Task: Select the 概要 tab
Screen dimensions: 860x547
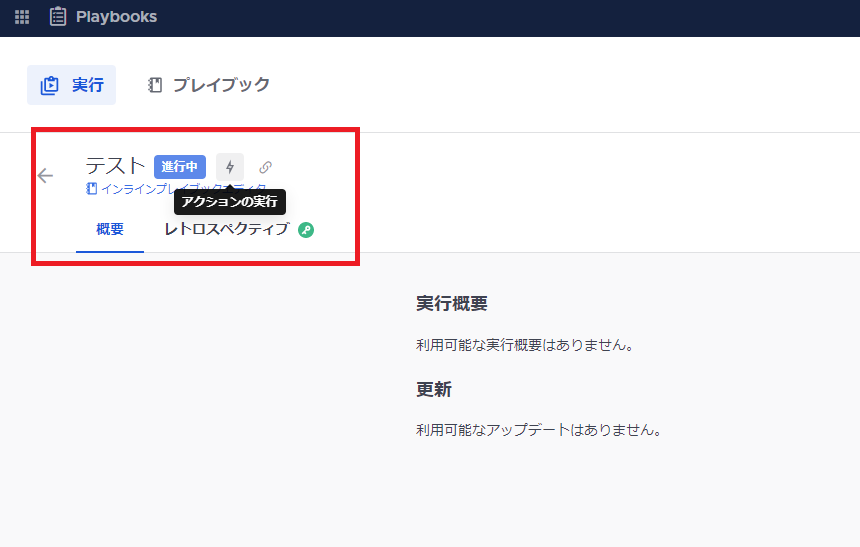Action: tap(110, 229)
